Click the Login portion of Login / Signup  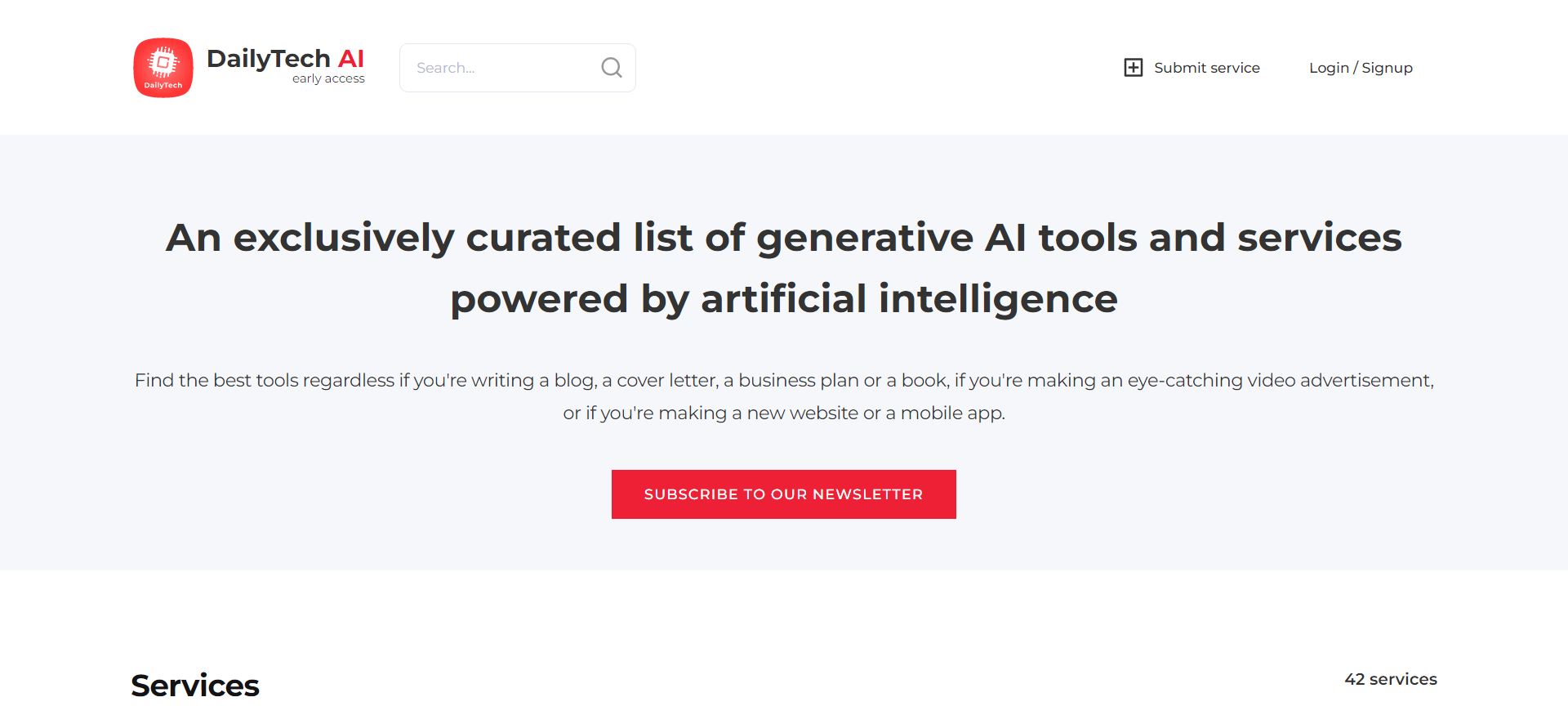1329,68
